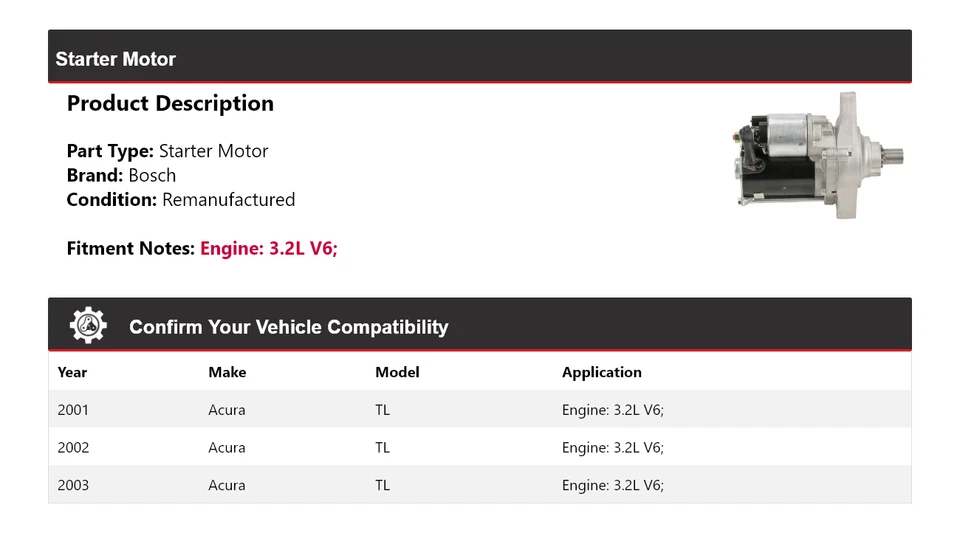Click Acura in the 2003 row
The image size is (960, 533).
(227, 485)
